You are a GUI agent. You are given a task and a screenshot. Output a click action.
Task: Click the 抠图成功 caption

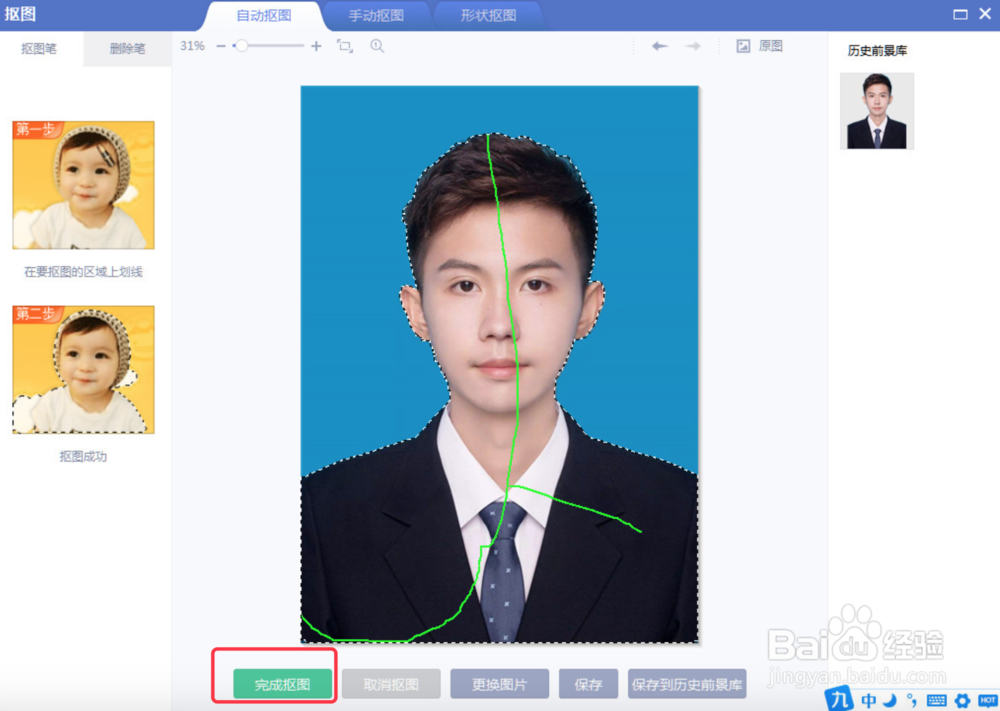click(84, 457)
